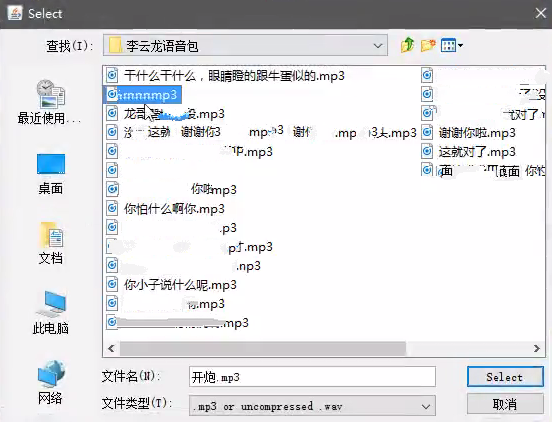Select file 谢谢你啦.mp3
552x422 pixels.
469,133
